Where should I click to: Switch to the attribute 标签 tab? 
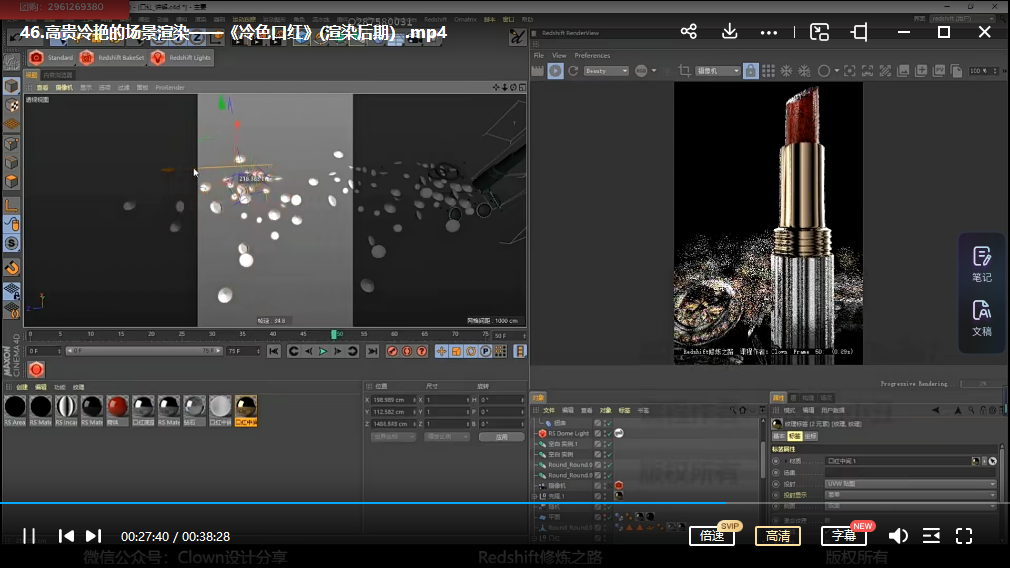795,436
